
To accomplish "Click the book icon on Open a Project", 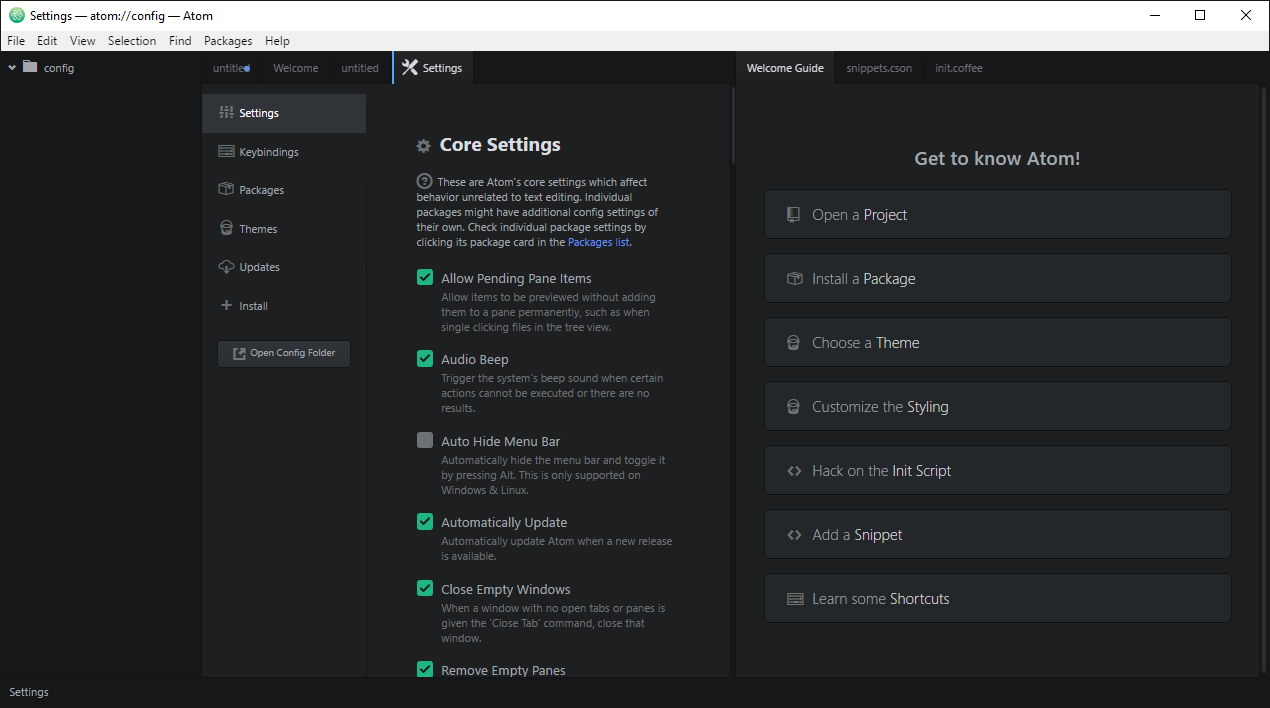I will pyautogui.click(x=793, y=214).
